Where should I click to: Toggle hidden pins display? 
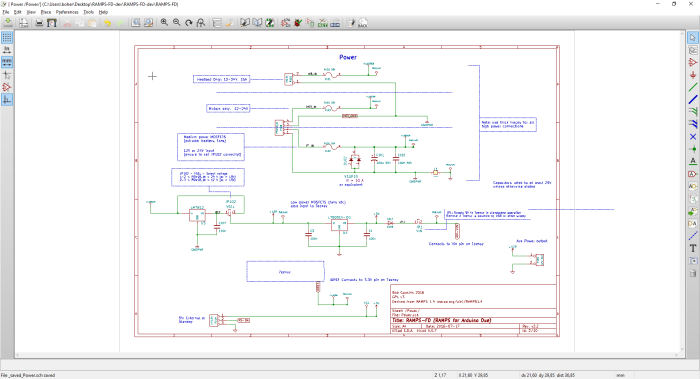tap(7, 87)
